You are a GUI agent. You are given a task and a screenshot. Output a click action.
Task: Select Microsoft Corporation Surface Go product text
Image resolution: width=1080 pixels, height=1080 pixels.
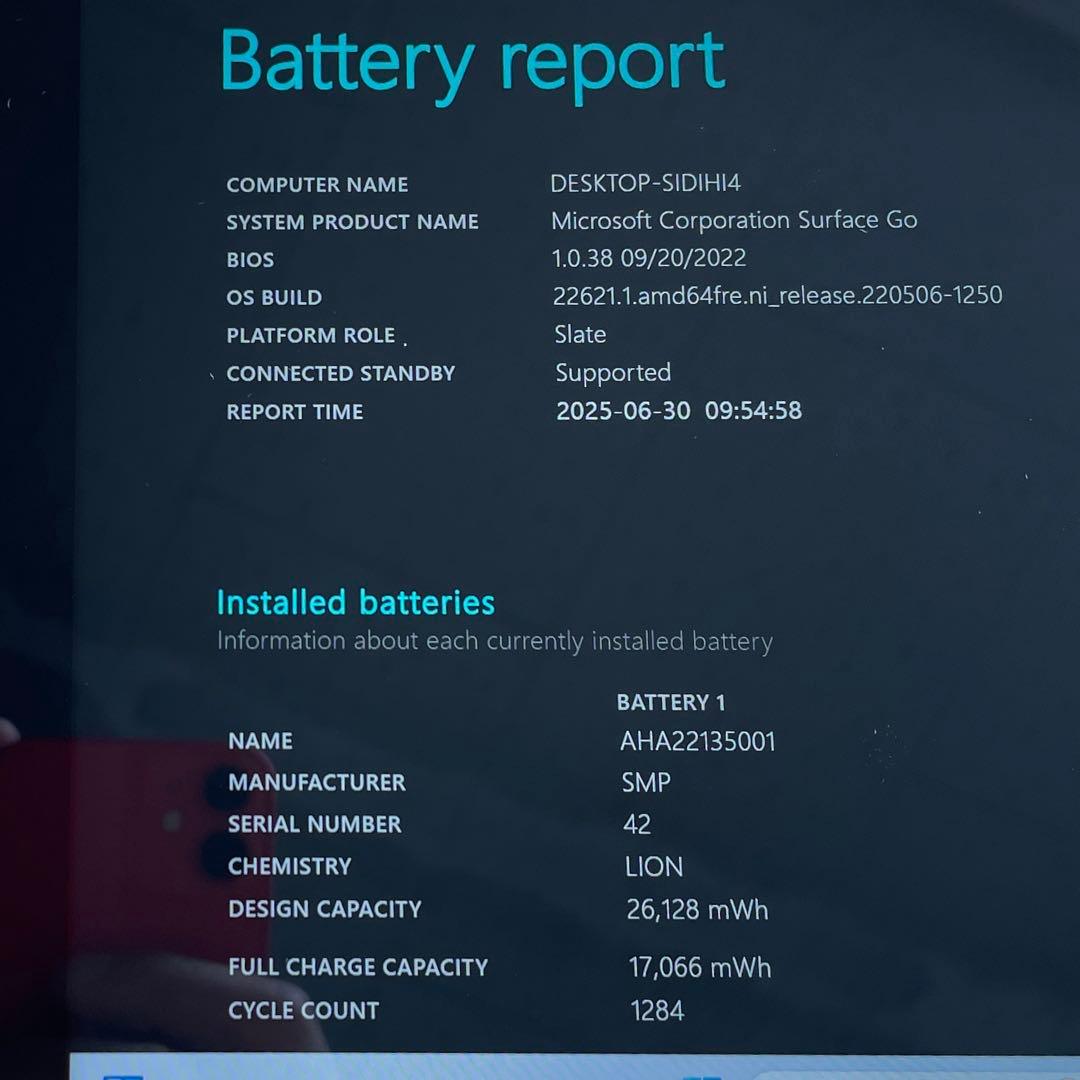pos(734,221)
